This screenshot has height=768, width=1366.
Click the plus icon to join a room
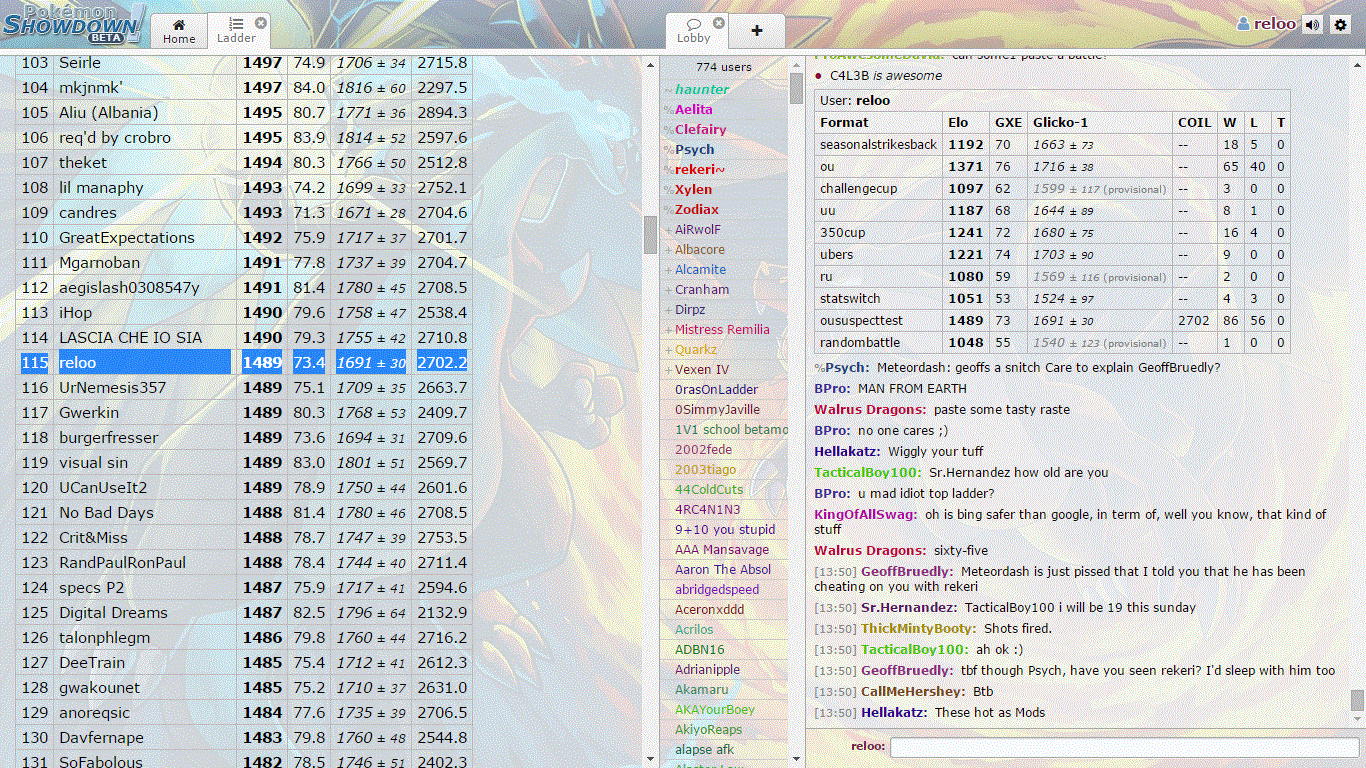click(x=756, y=31)
